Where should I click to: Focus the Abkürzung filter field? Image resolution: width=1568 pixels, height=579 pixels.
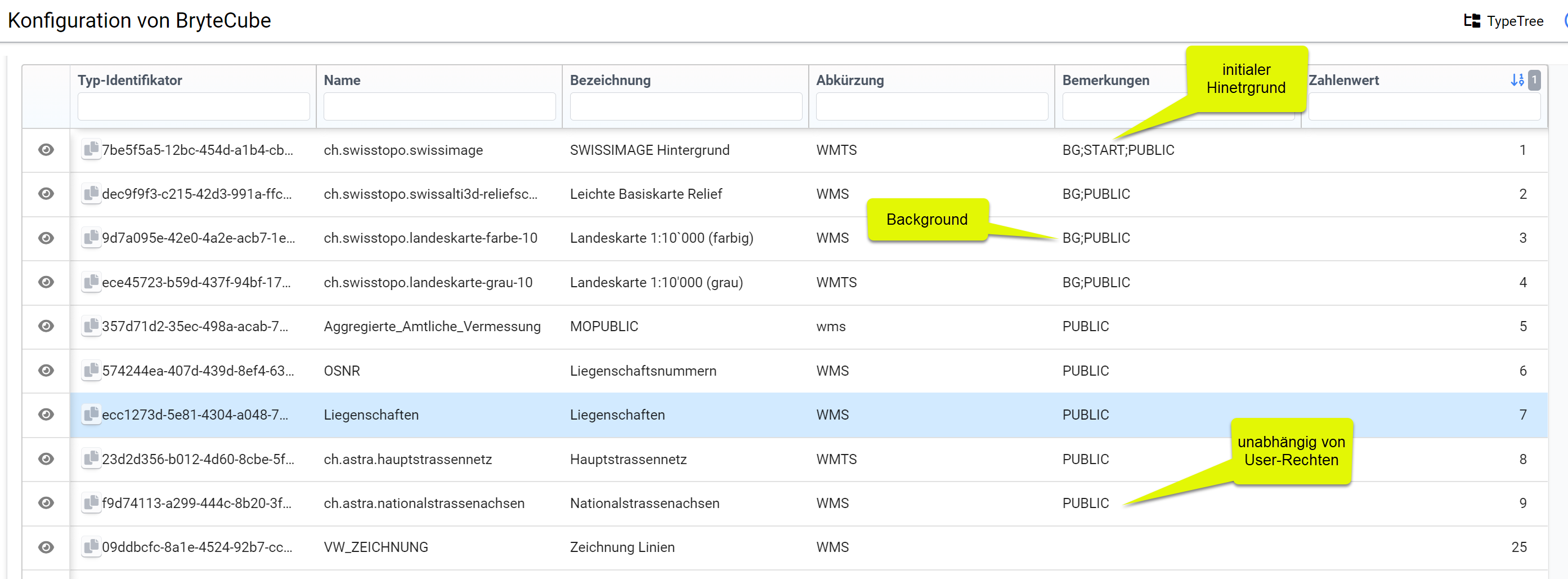(932, 106)
